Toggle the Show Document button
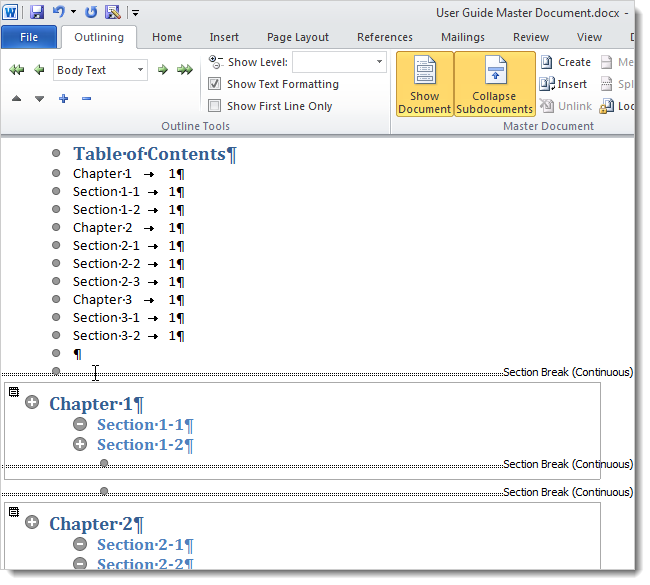Viewport: 650px width, 585px height. click(424, 84)
